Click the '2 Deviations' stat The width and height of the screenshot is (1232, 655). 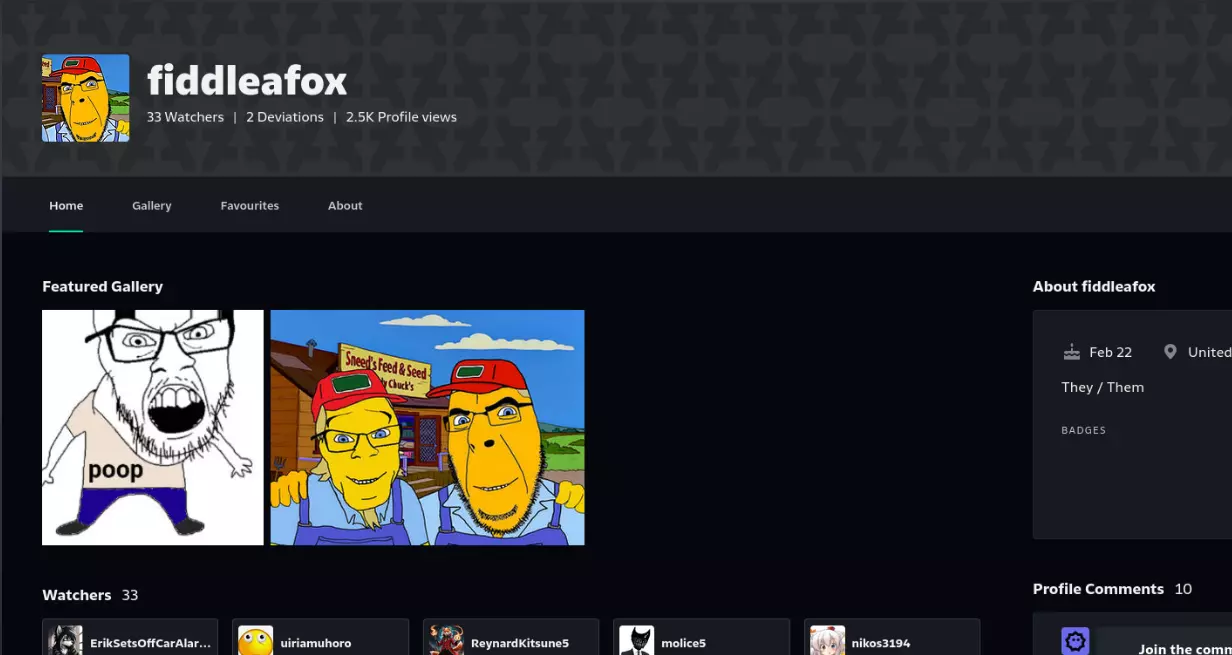(285, 117)
